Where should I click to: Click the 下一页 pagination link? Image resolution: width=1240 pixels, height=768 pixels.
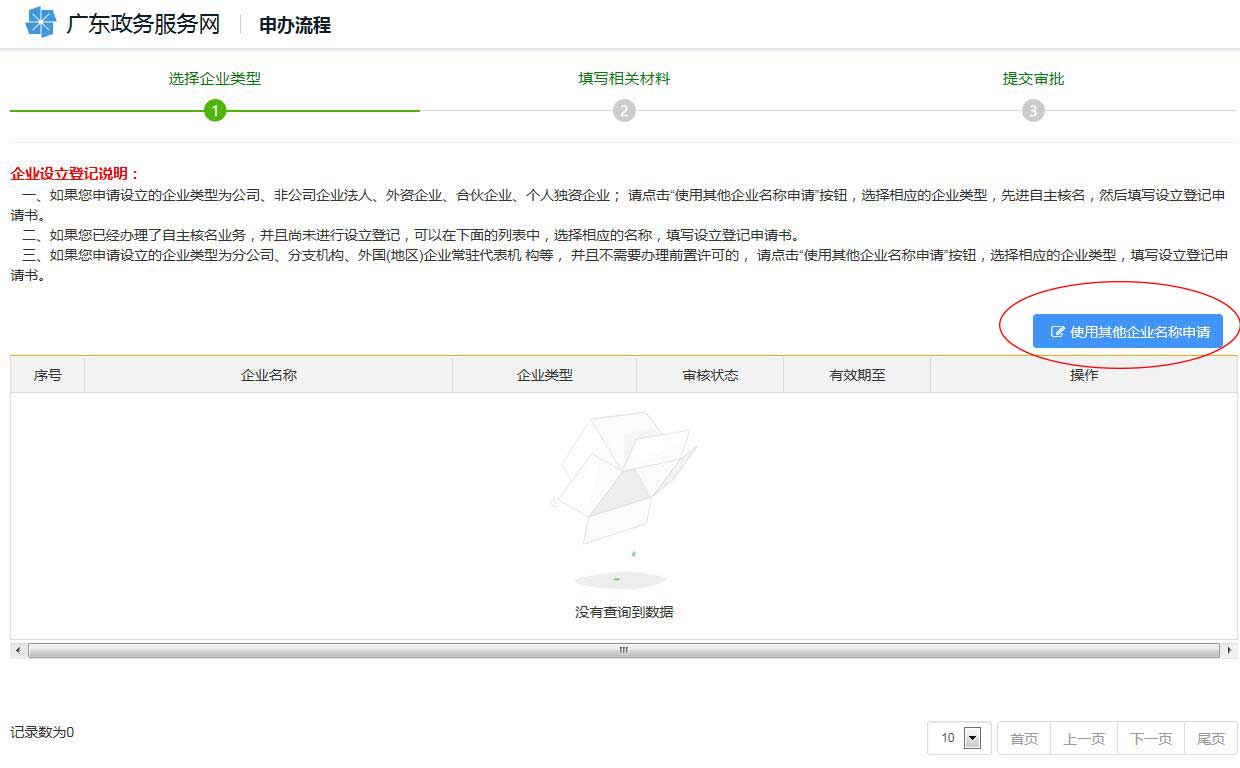tap(1150, 738)
